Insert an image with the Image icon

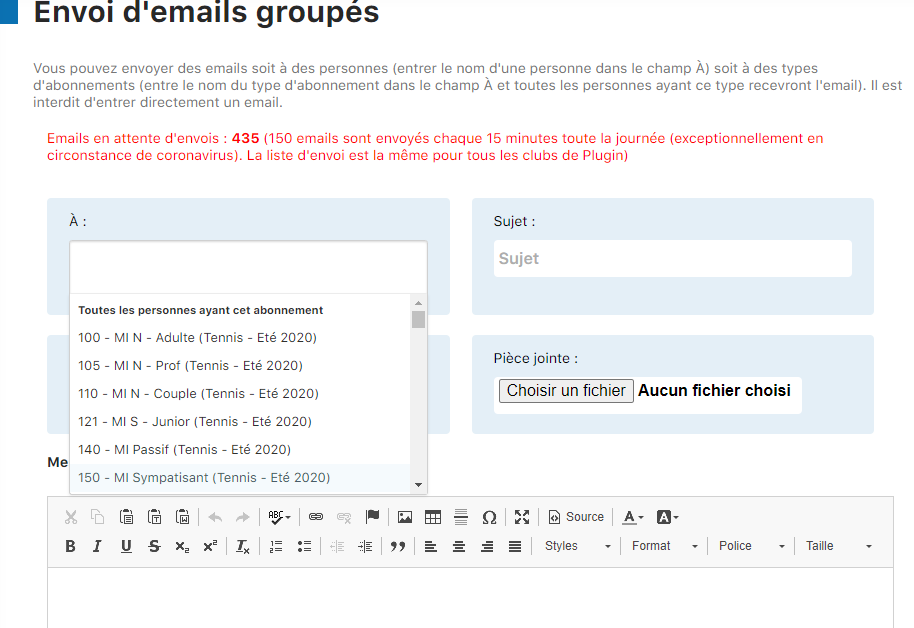[x=405, y=517]
